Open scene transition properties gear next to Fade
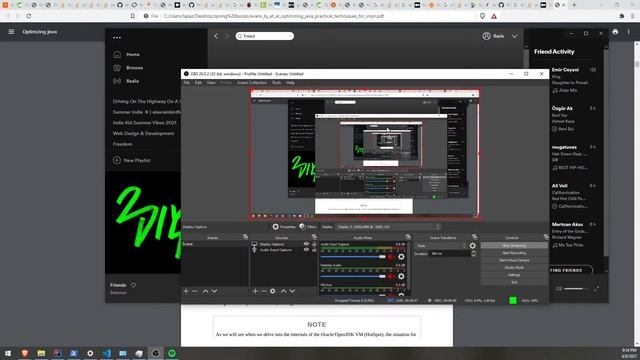The width and height of the screenshot is (640, 360). click(x=472, y=246)
